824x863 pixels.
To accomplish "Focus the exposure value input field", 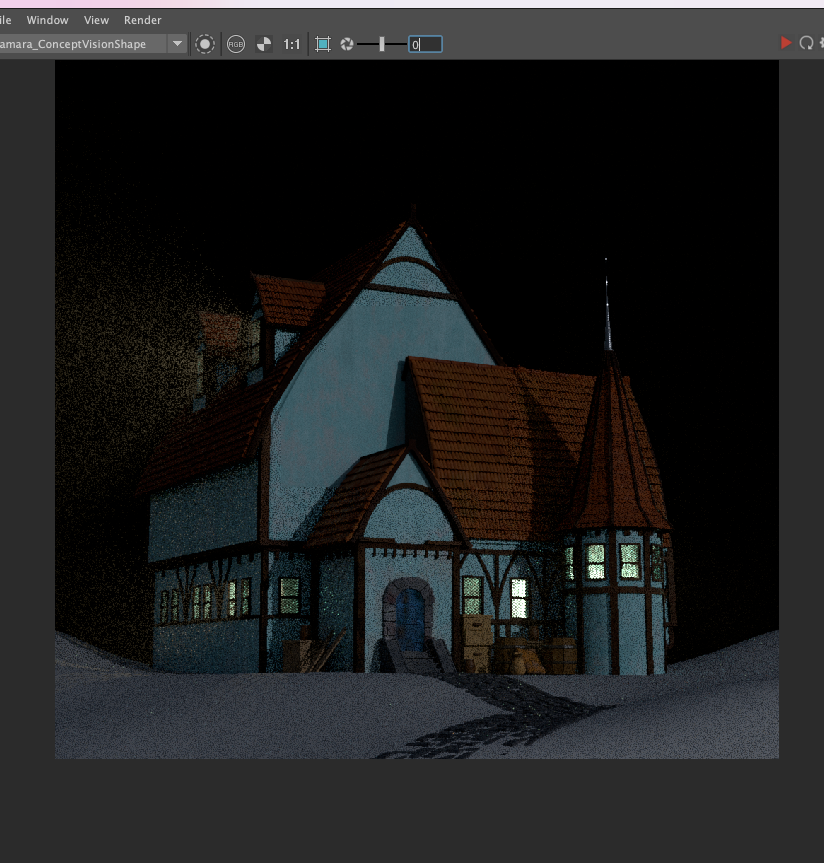I will tap(425, 44).
